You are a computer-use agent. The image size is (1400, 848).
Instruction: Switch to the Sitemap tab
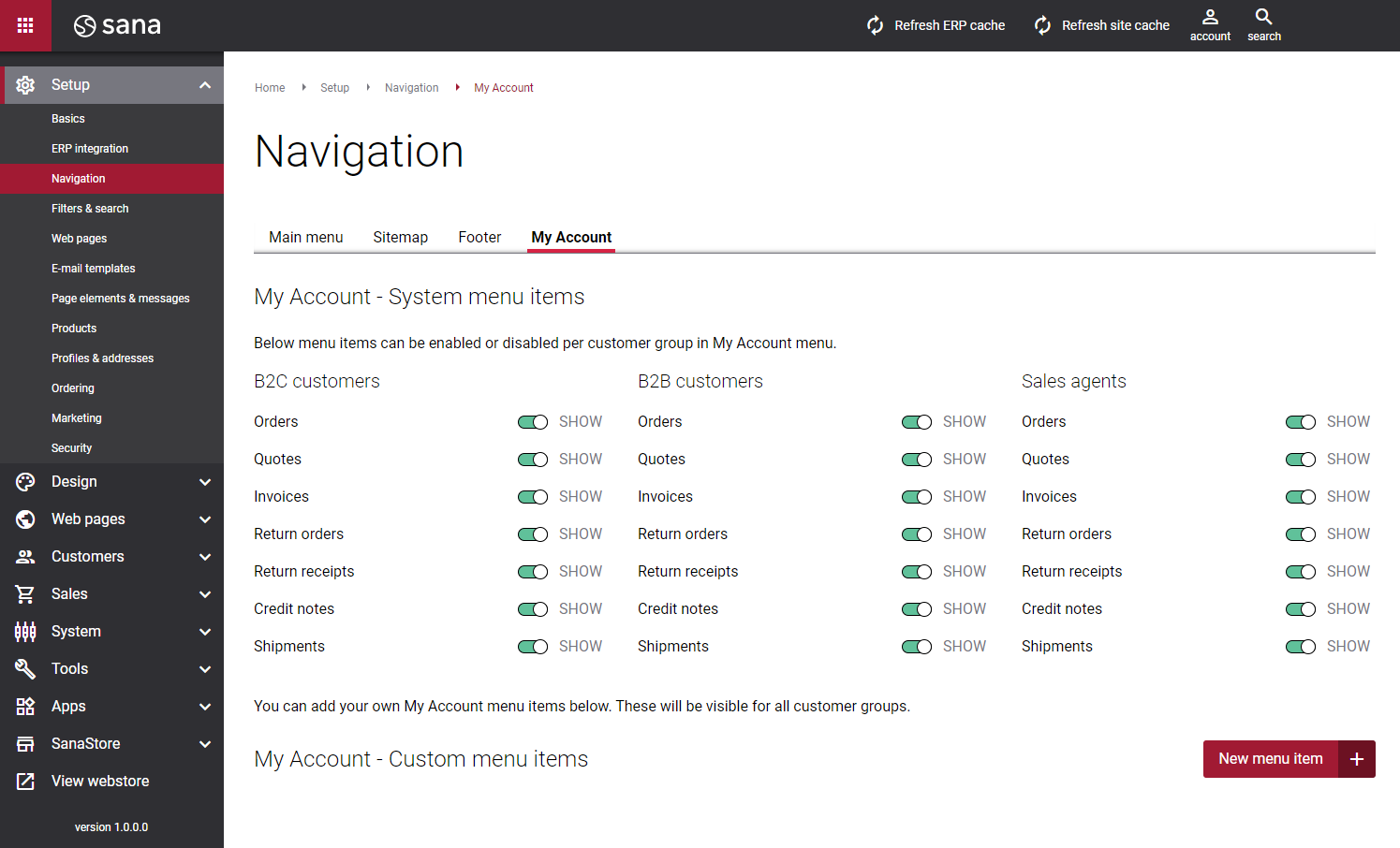[401, 238]
